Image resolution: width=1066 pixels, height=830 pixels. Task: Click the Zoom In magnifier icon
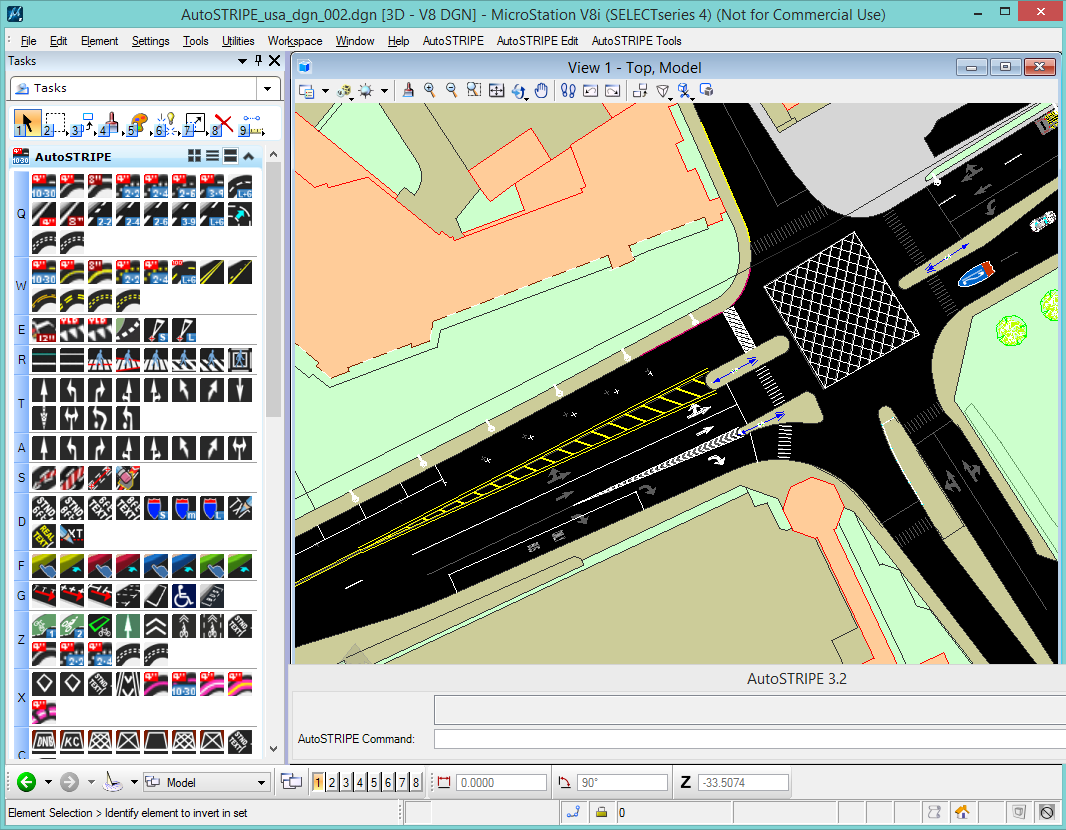pyautogui.click(x=430, y=90)
